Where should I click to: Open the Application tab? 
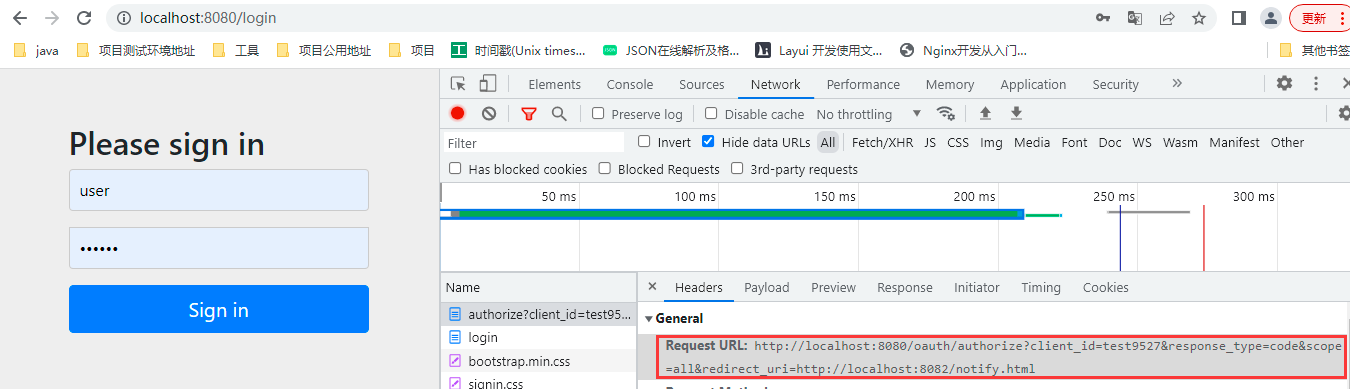(x=1033, y=85)
